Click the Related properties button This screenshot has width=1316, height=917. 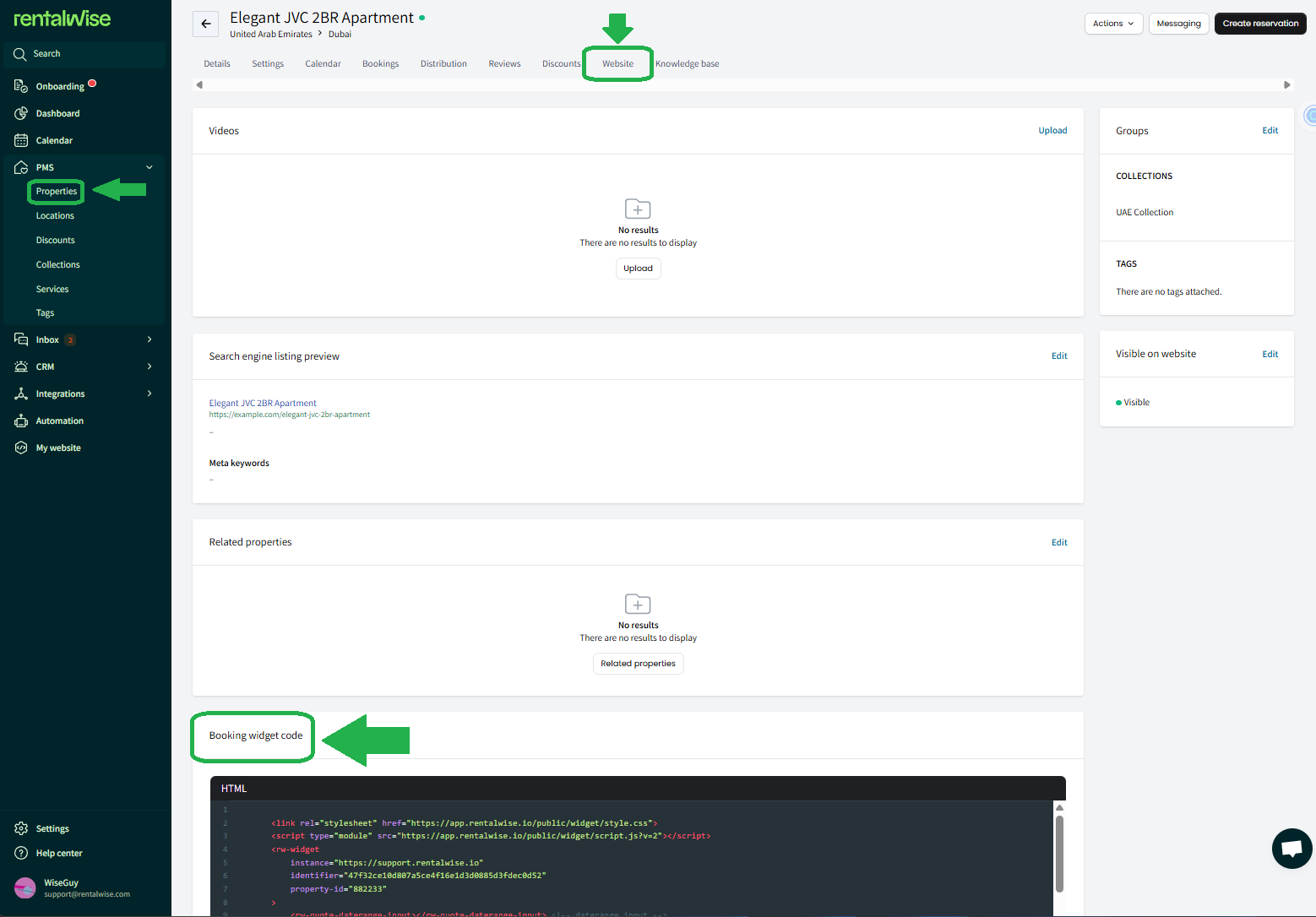[x=638, y=664]
